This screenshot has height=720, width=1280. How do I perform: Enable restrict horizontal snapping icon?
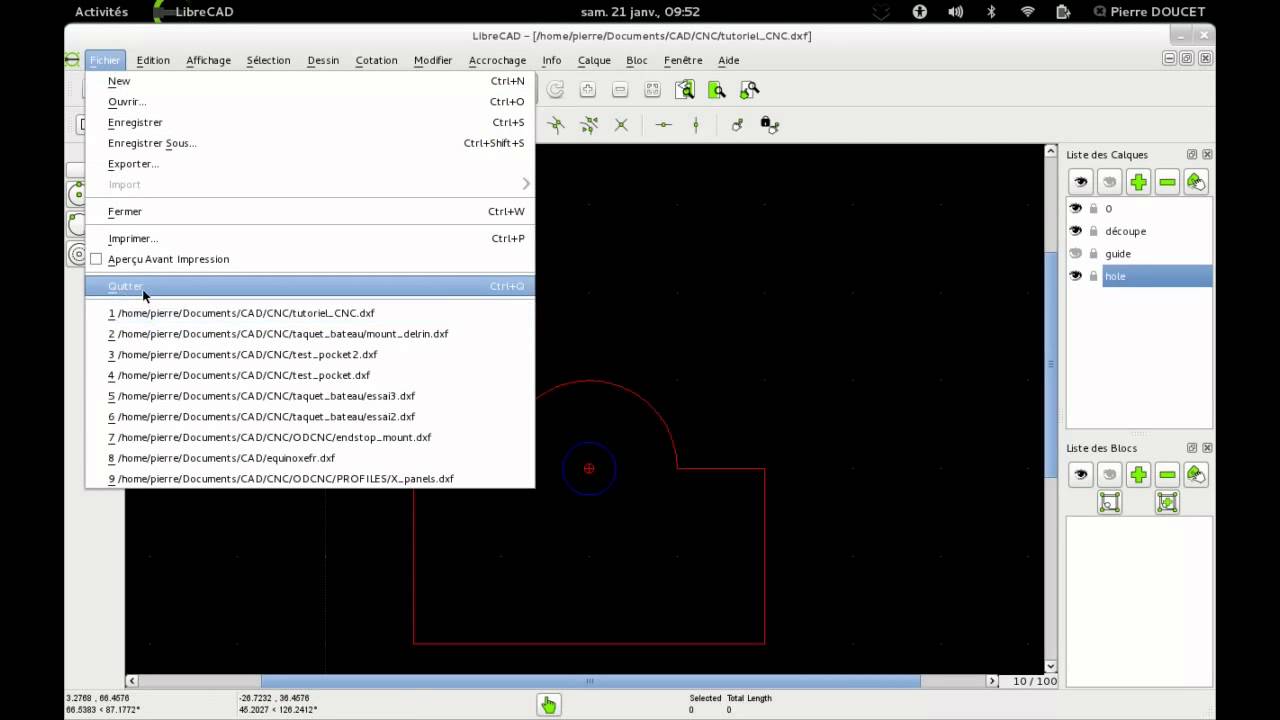[663, 125]
